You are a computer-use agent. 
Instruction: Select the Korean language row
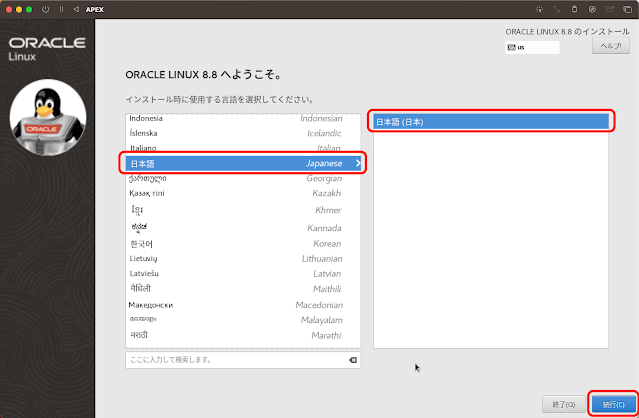coord(243,244)
